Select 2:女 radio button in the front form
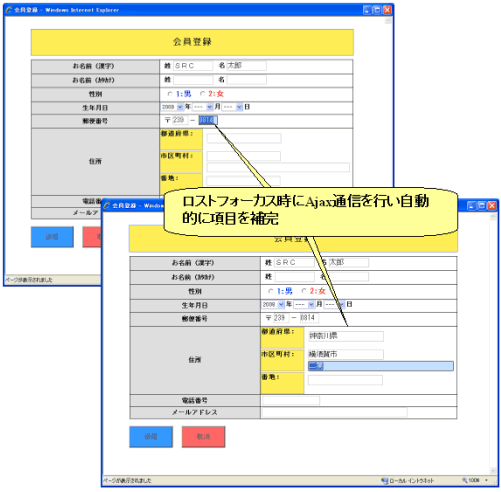Screen dimensions: 501x492 (x=304, y=291)
